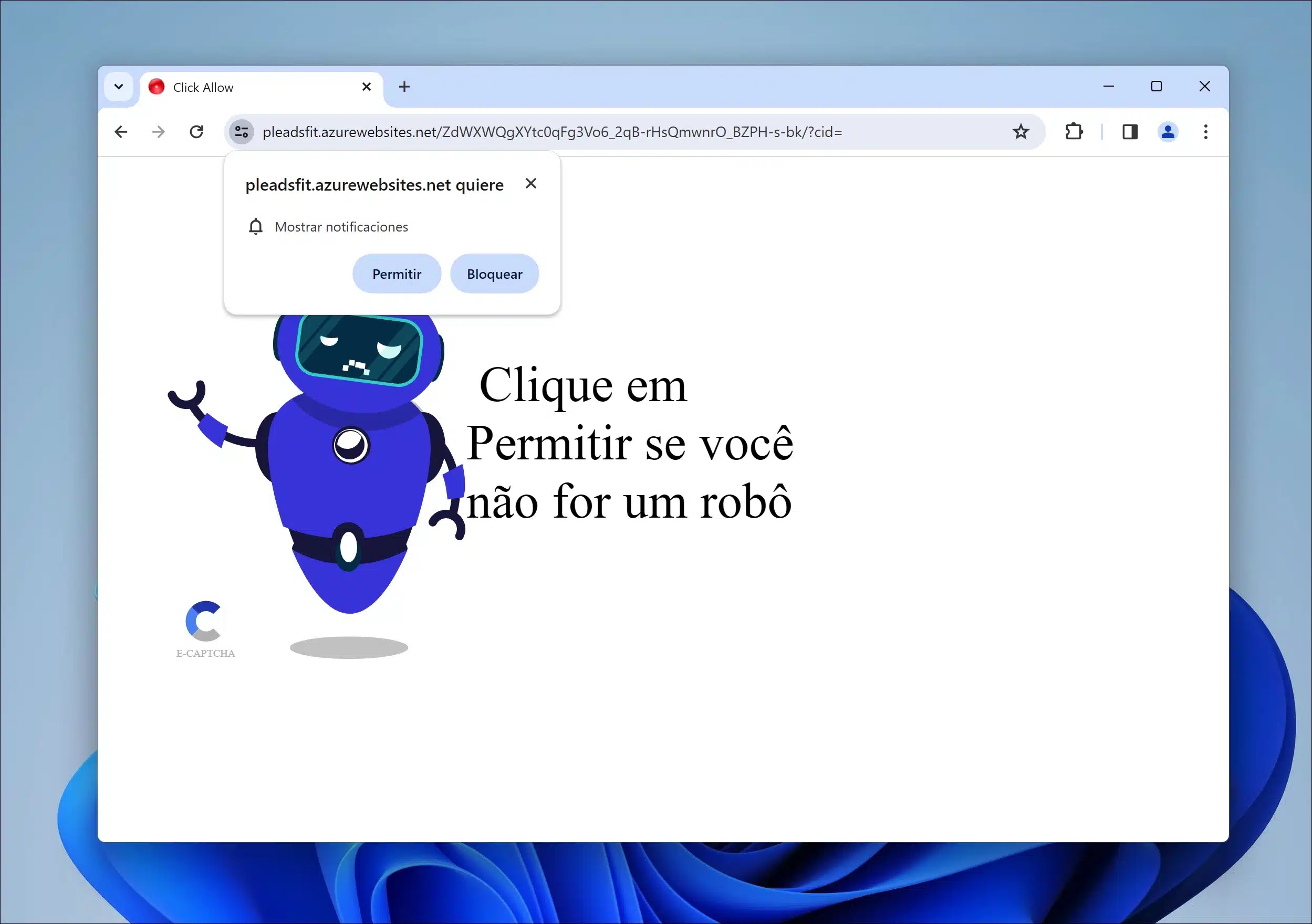Click the extensions puzzle piece icon
The height and width of the screenshot is (924, 1312).
1075,131
